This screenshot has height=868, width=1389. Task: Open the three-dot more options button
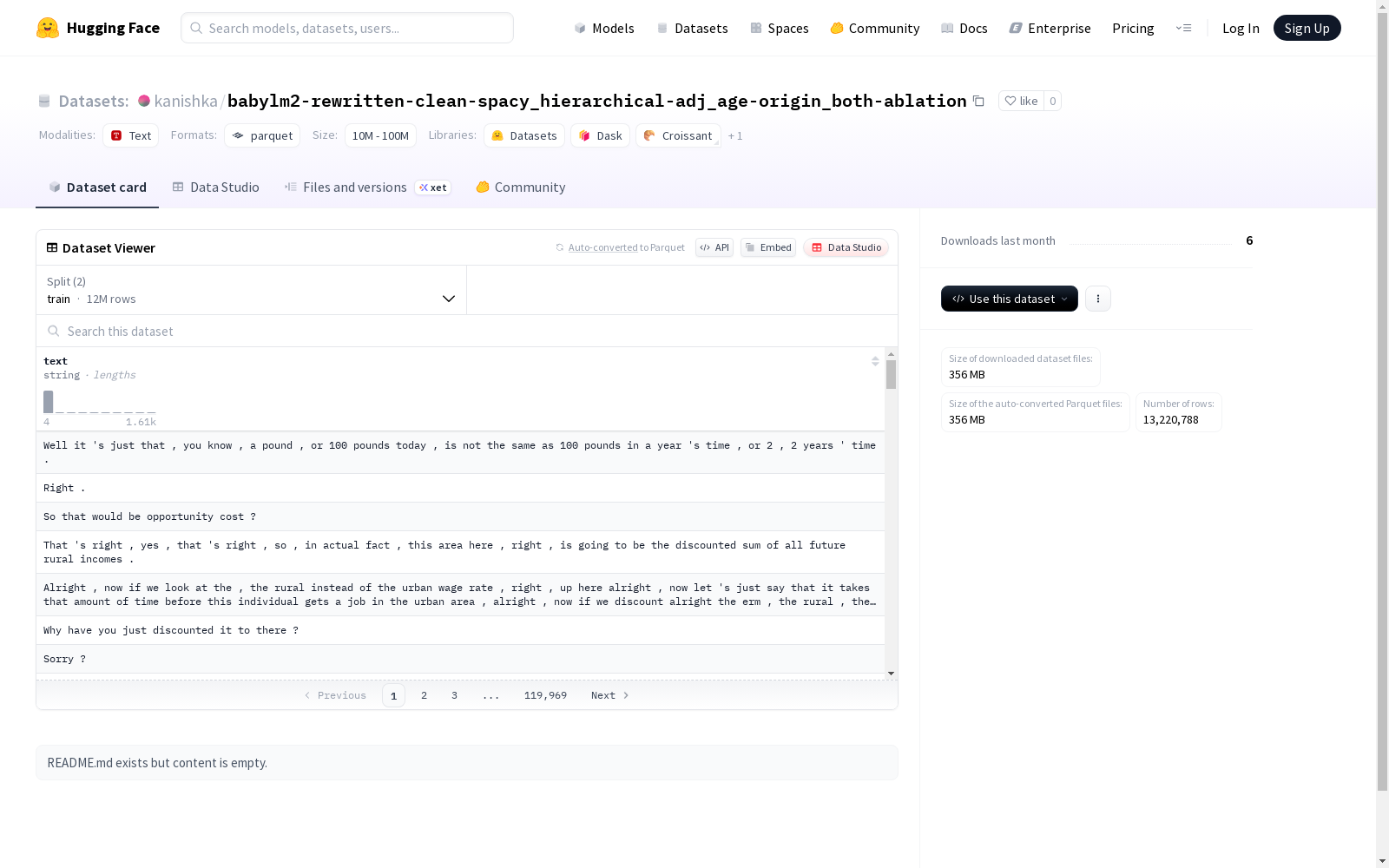(1098, 299)
